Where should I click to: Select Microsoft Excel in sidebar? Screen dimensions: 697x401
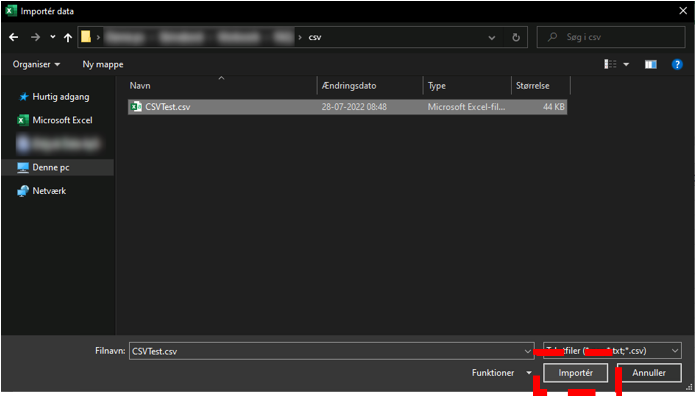pos(62,120)
